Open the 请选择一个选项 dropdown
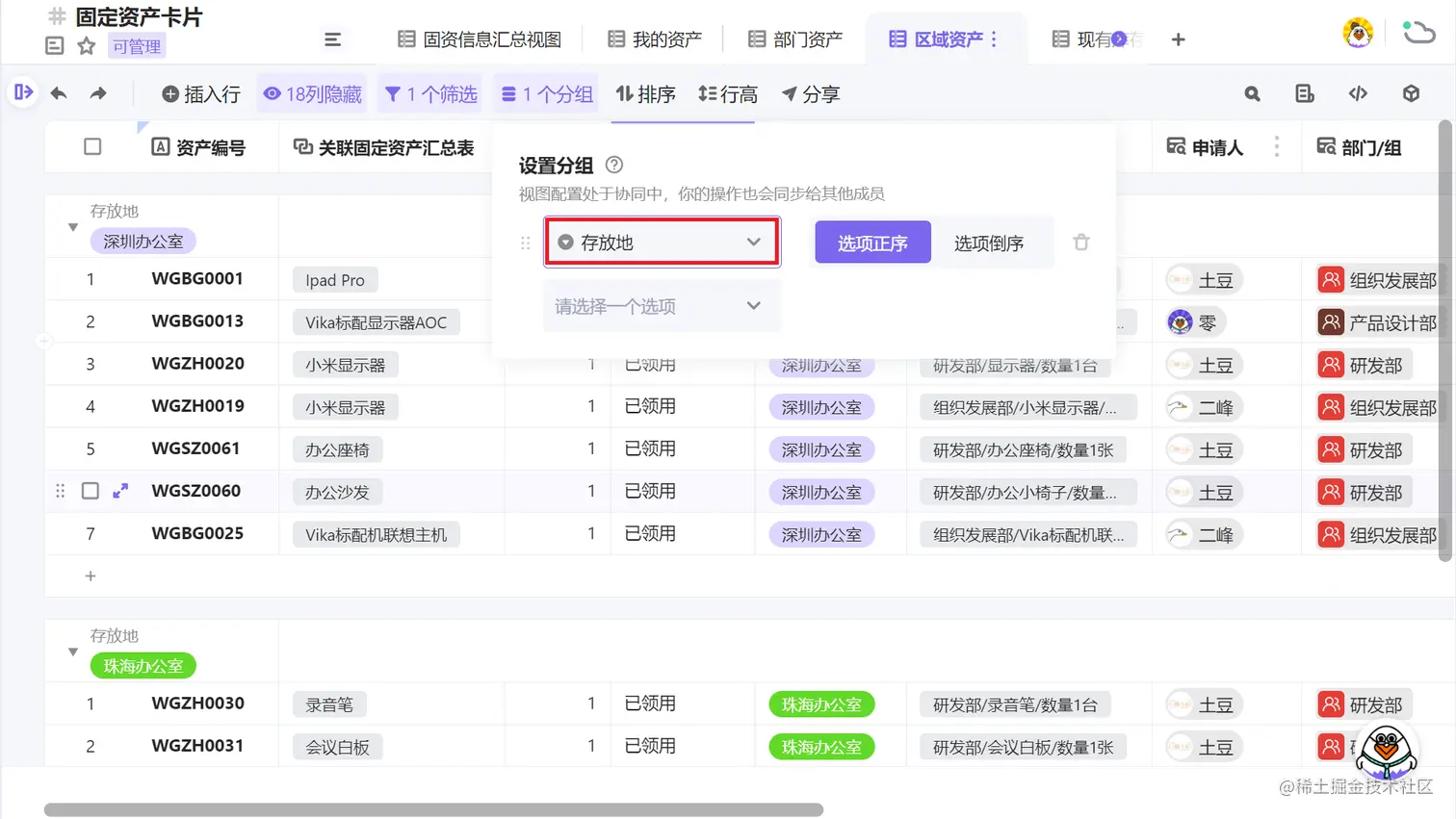 point(662,305)
